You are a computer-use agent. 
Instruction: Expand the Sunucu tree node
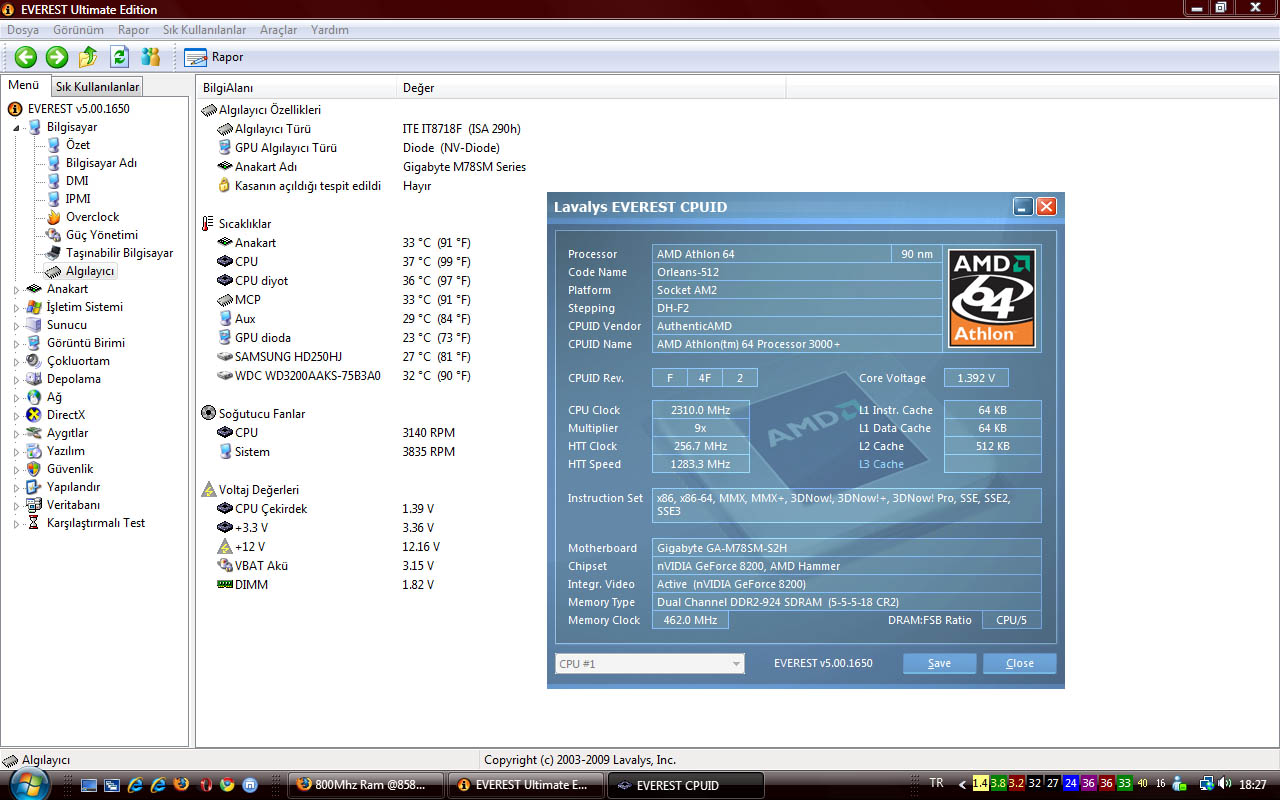click(16, 325)
